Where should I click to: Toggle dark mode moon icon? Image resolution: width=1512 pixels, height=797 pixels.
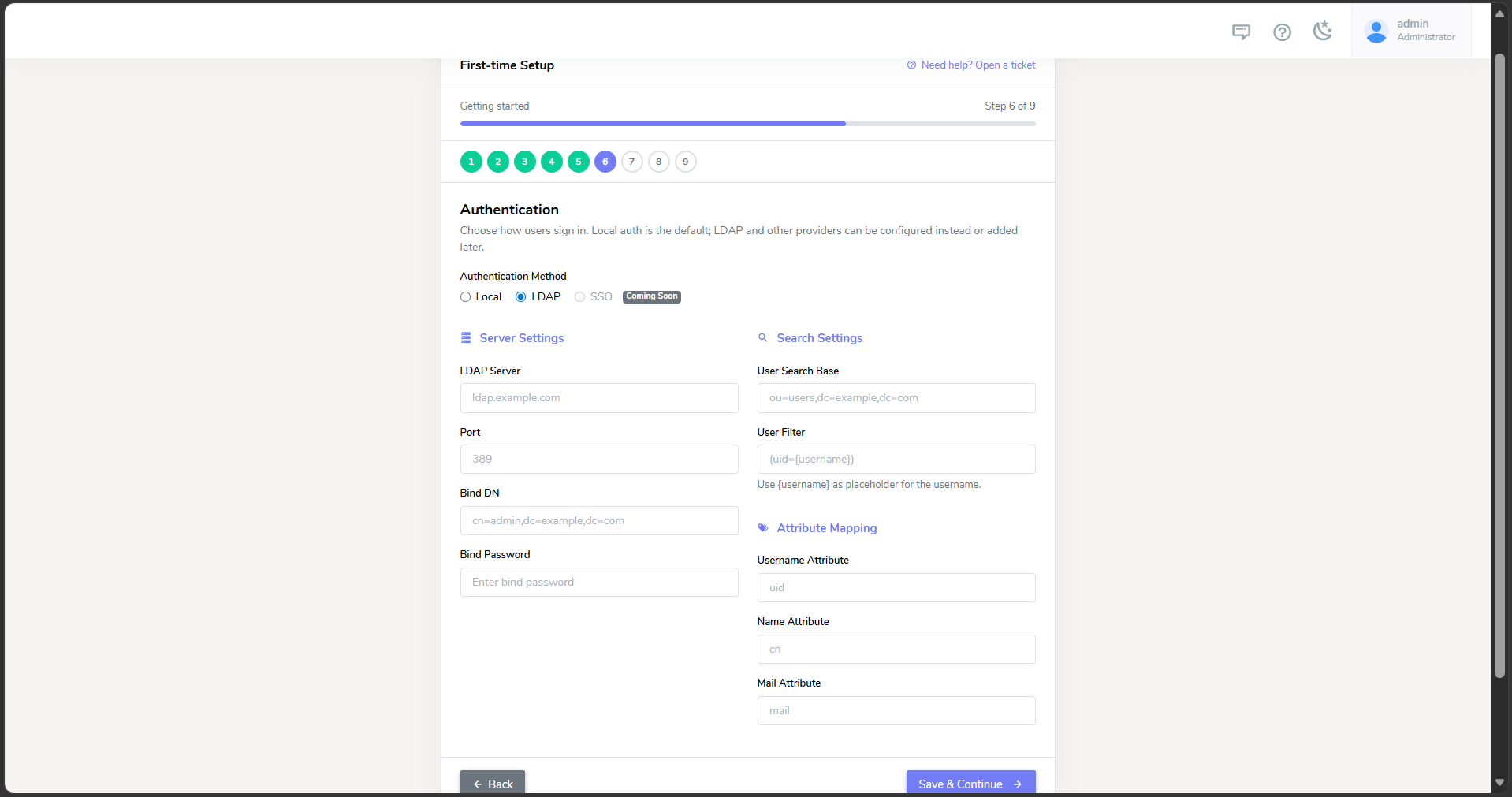pyautogui.click(x=1323, y=31)
